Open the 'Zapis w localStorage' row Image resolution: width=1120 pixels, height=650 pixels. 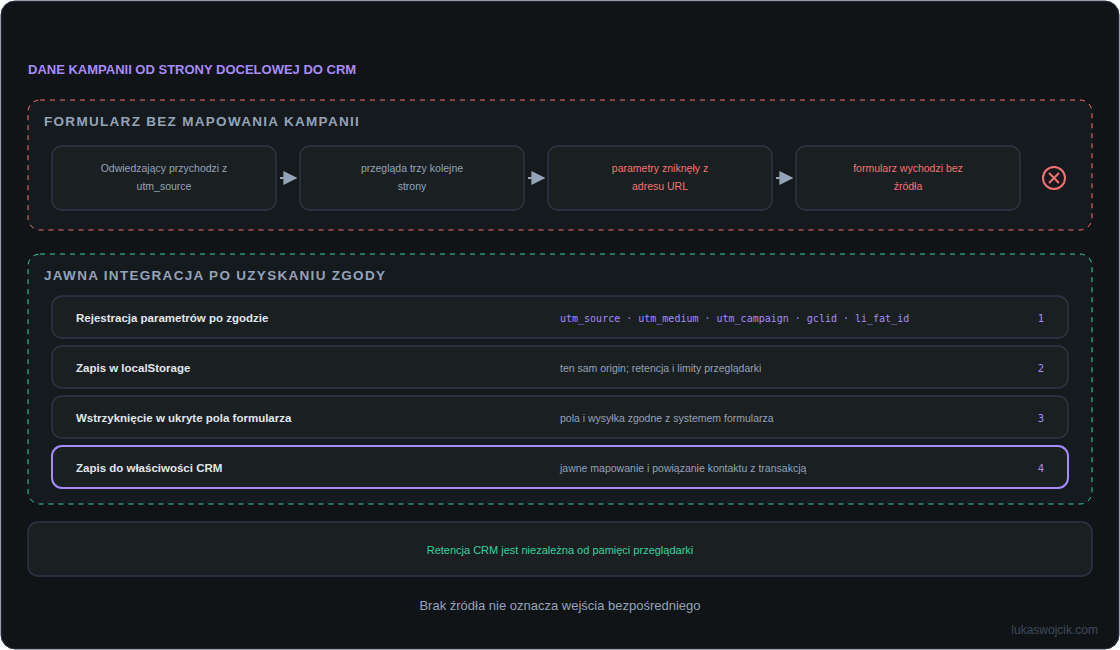560,367
